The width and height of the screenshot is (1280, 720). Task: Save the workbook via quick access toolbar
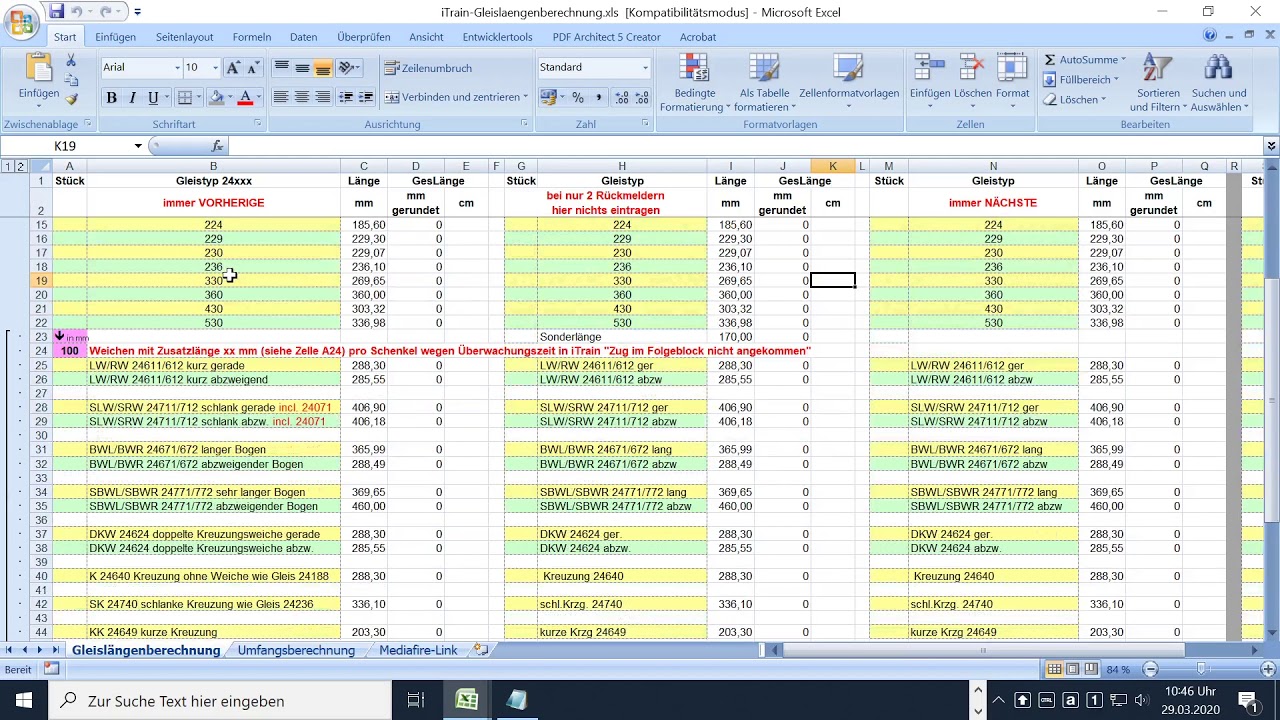pos(57,12)
